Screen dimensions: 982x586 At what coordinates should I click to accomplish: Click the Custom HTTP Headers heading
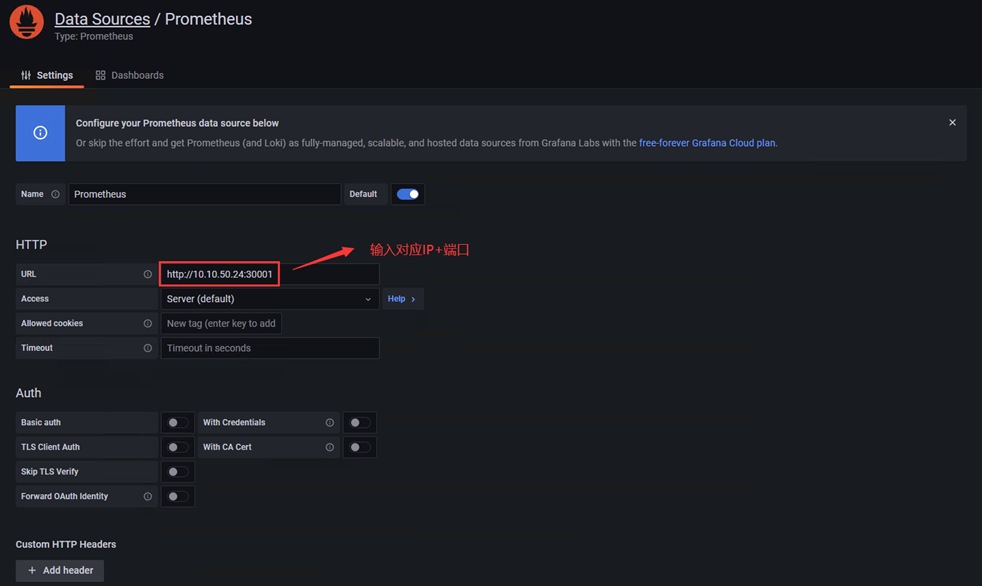pos(66,545)
